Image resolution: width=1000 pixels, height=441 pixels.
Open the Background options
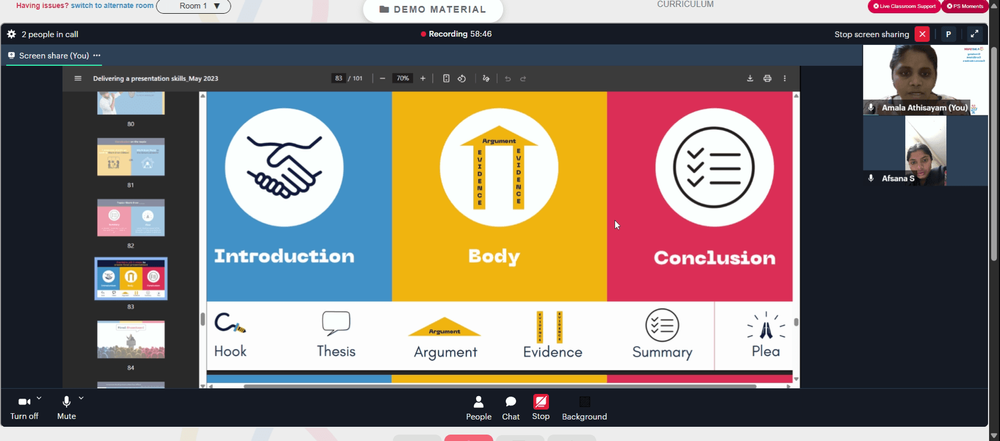[584, 408]
